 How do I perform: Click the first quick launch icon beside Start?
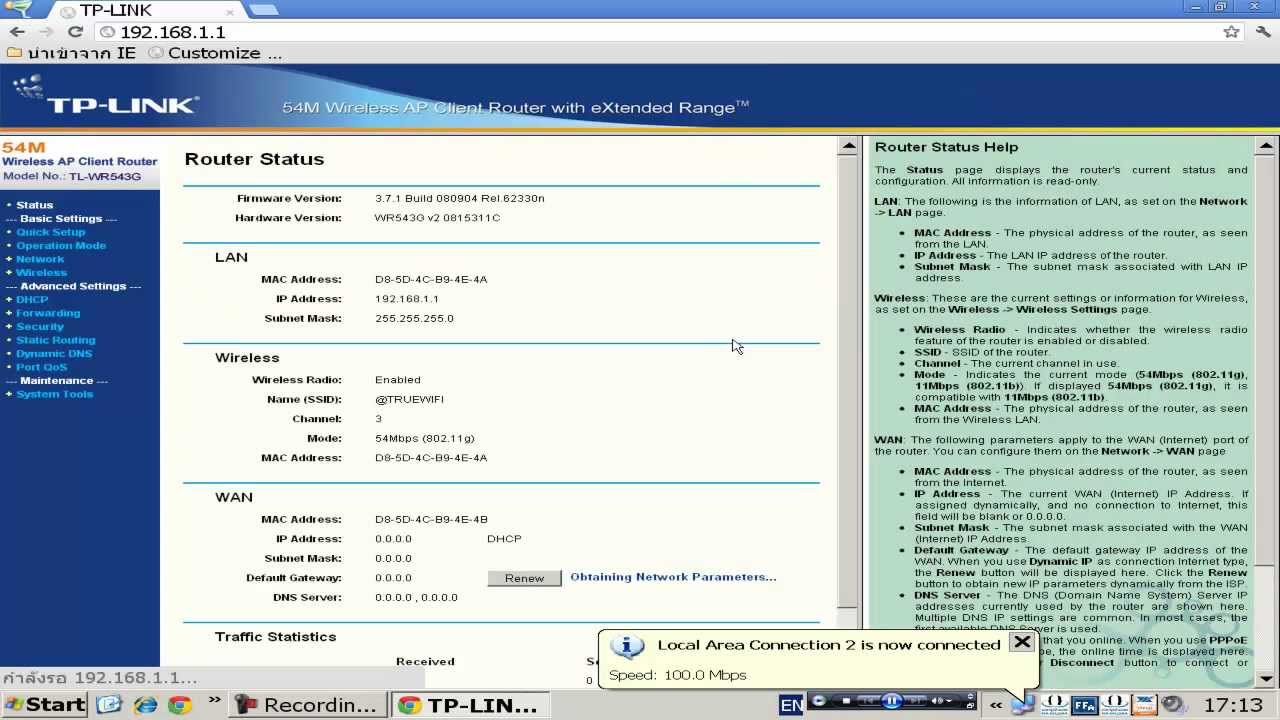click(x=108, y=705)
